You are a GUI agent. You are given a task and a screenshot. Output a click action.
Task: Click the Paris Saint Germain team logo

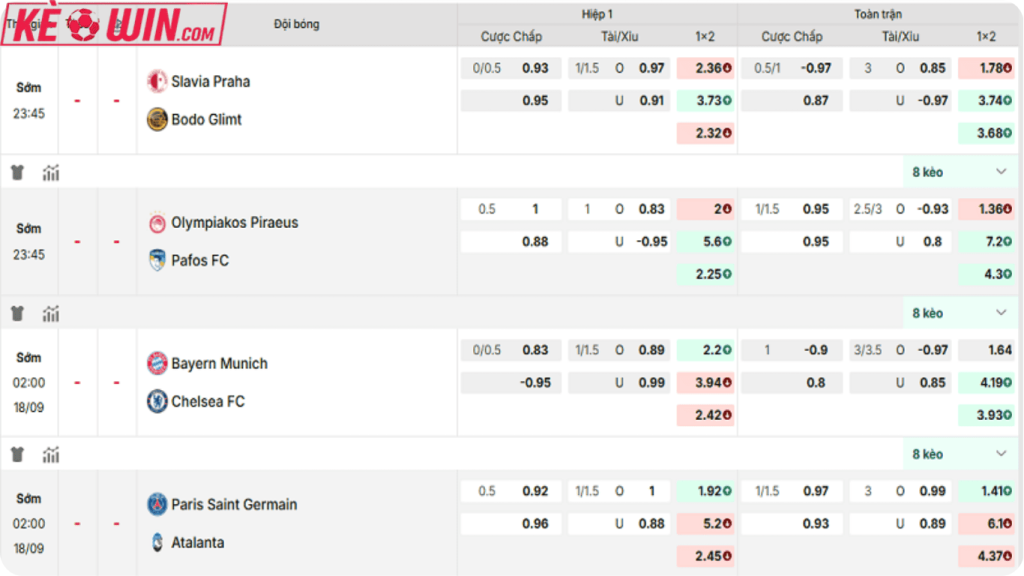157,505
